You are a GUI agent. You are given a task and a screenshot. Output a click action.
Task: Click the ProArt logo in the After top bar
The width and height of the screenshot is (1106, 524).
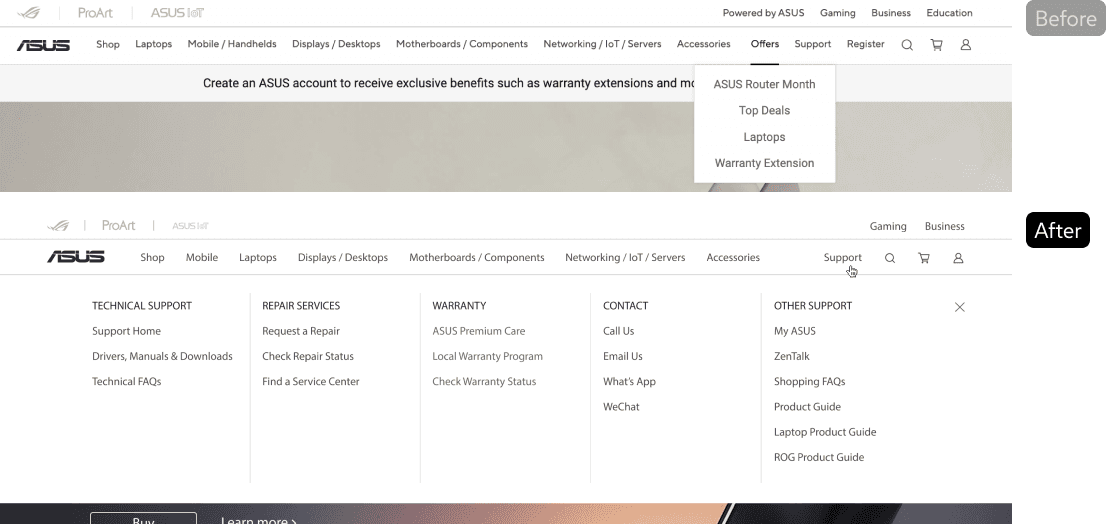point(118,226)
